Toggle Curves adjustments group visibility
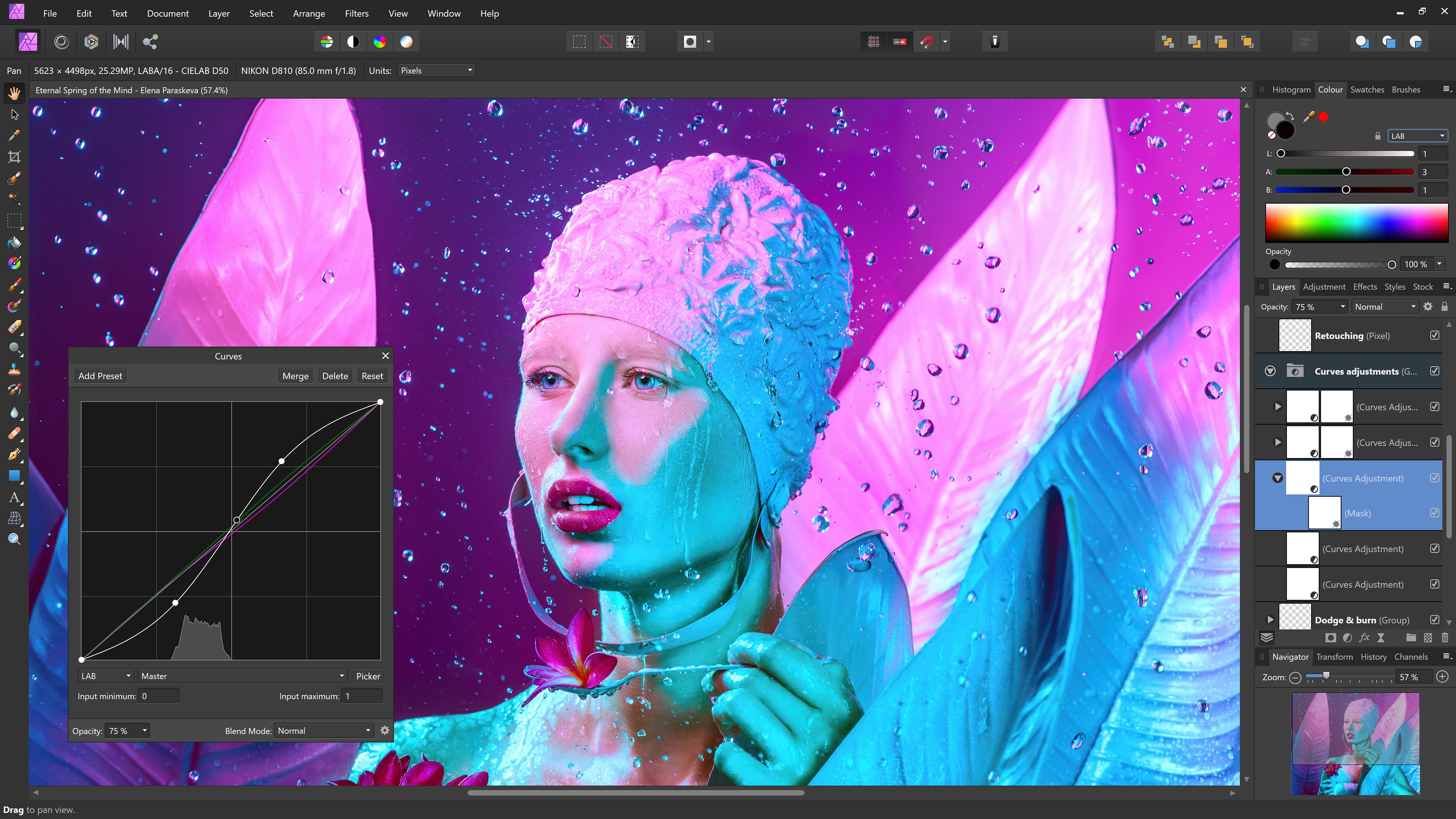This screenshot has width=1456, height=819. coord(1434,371)
